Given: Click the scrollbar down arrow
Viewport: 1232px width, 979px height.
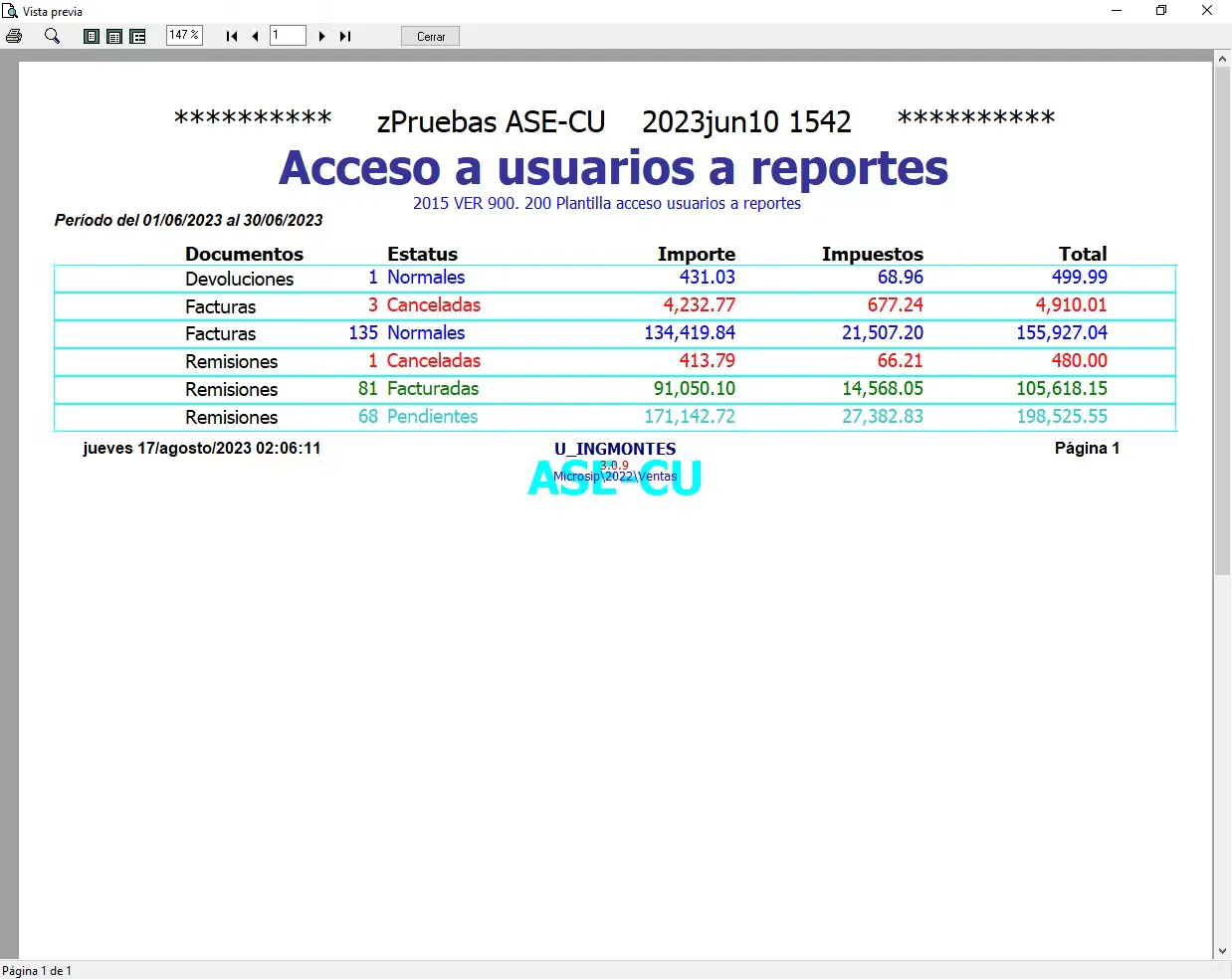Looking at the screenshot, I should (1222, 951).
